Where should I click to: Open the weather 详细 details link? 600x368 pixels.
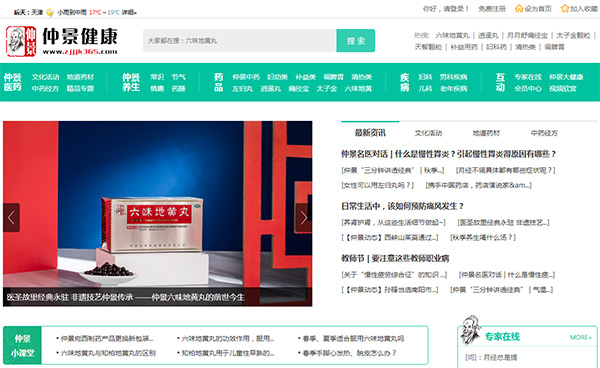coord(129,13)
